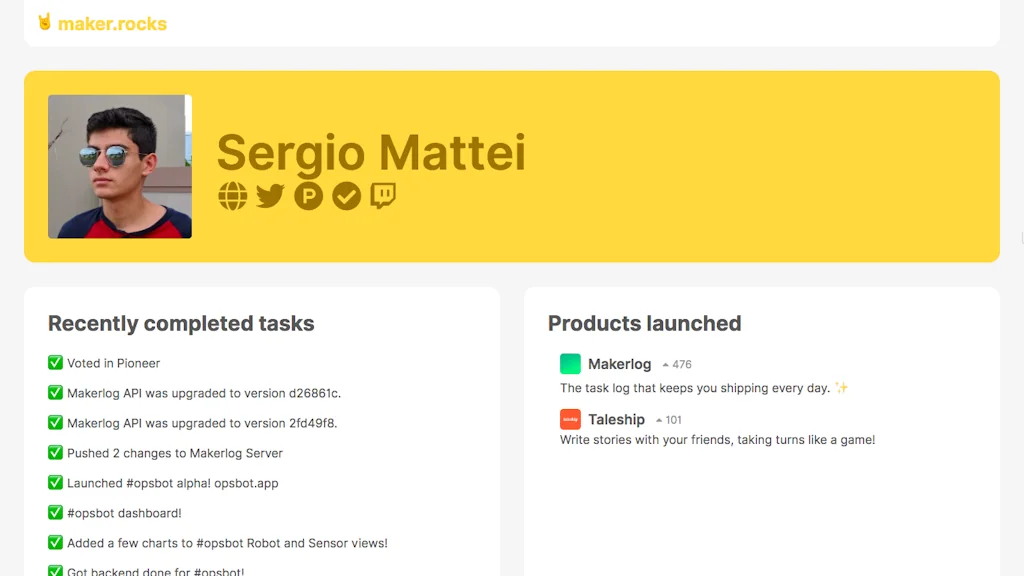This screenshot has width=1024, height=576.
Task: Toggle the checkbox on 'Voted in Pioneer'
Action: 55,363
